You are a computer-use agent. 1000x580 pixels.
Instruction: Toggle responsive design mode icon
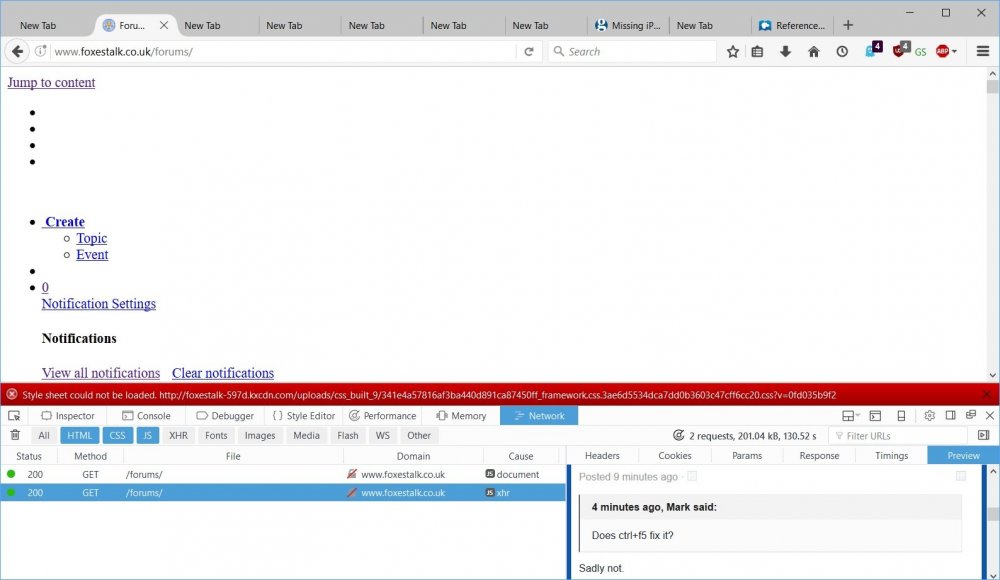point(901,416)
